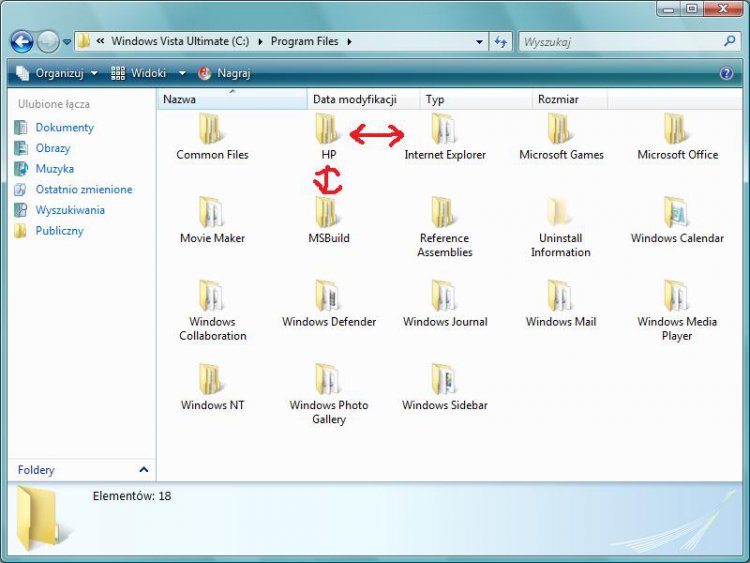
Task: Select the Windows Calendar folder icon
Action: click(676, 212)
